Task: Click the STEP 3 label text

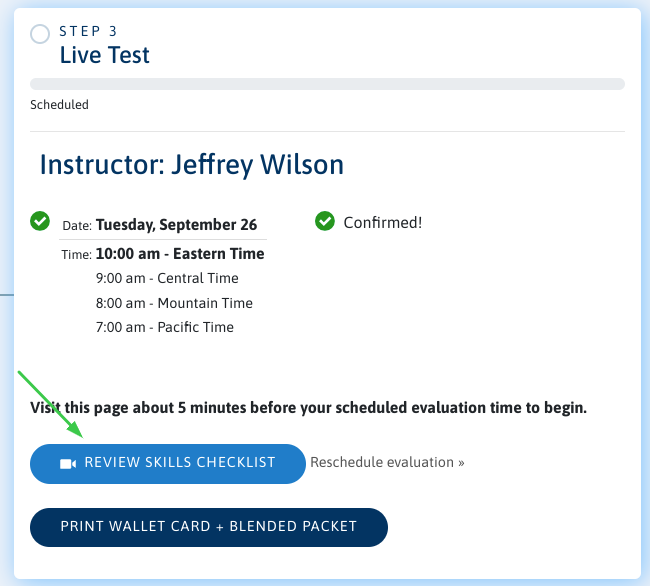Action: pyautogui.click(x=88, y=31)
